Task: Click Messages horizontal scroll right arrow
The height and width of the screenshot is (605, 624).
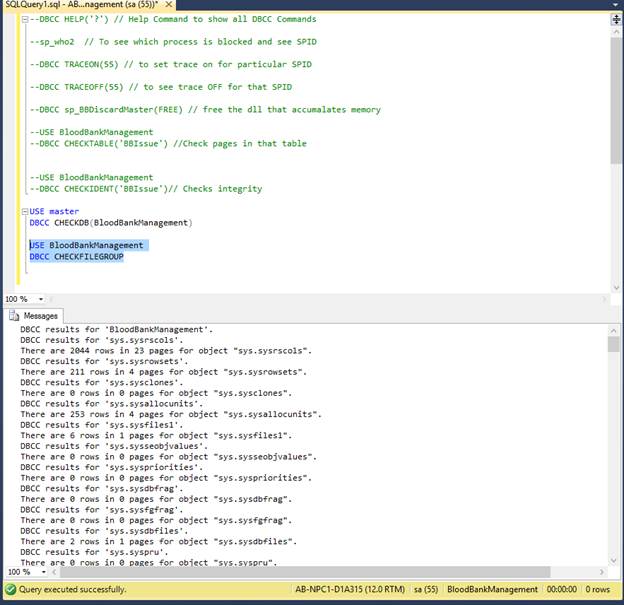Action: pyautogui.click(x=601, y=572)
